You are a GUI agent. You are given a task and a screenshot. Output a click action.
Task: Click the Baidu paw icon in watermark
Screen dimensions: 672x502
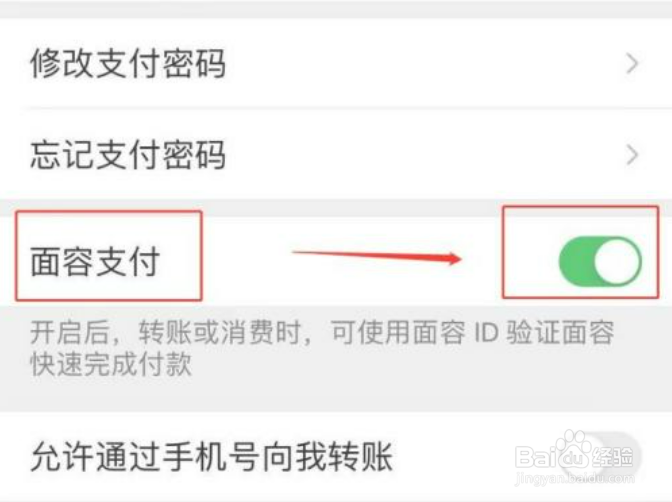pyautogui.click(x=572, y=449)
